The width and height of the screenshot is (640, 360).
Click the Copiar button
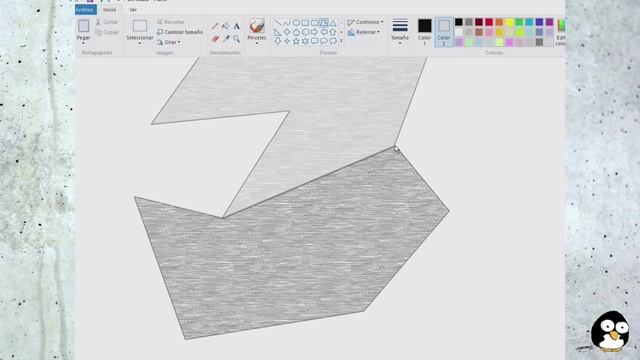click(107, 32)
